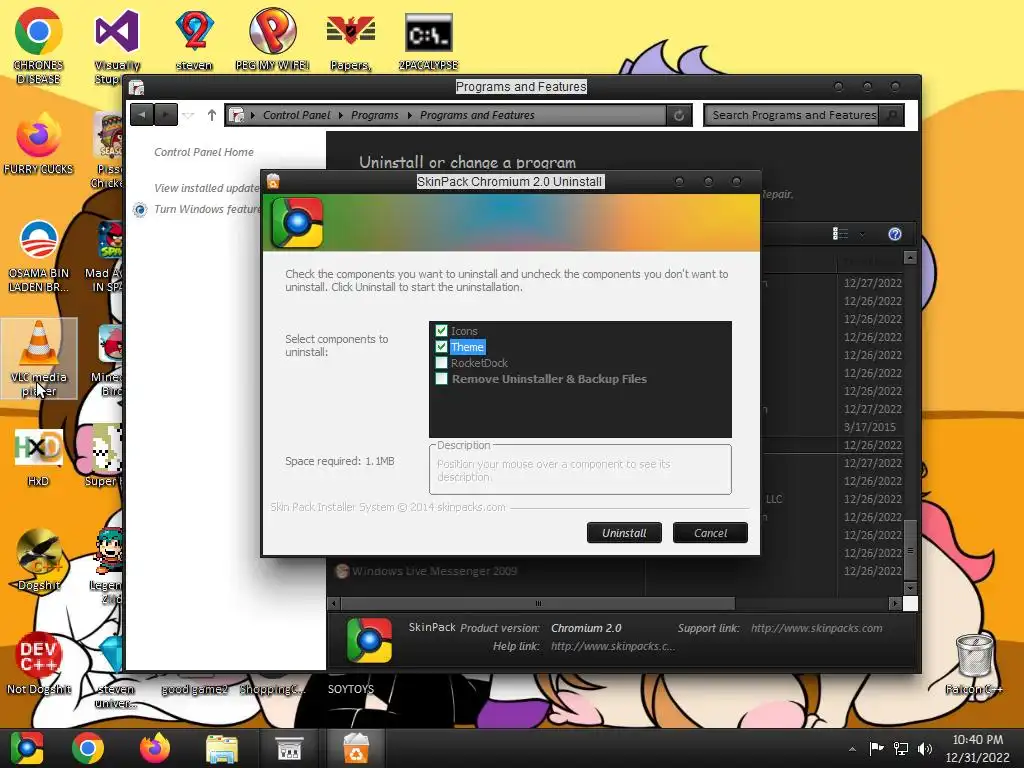The width and height of the screenshot is (1024, 768).
Task: Select the VLC media player desktop icon
Action: pyautogui.click(x=39, y=358)
